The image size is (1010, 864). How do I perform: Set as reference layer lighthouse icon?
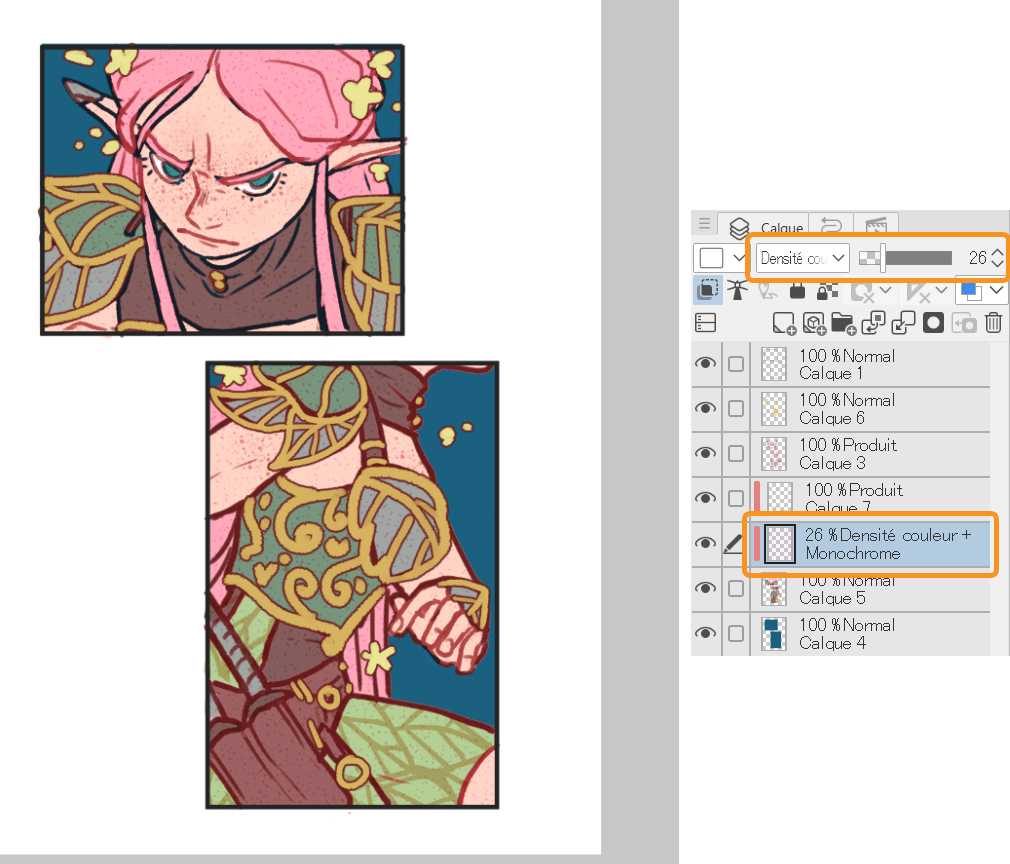point(738,291)
